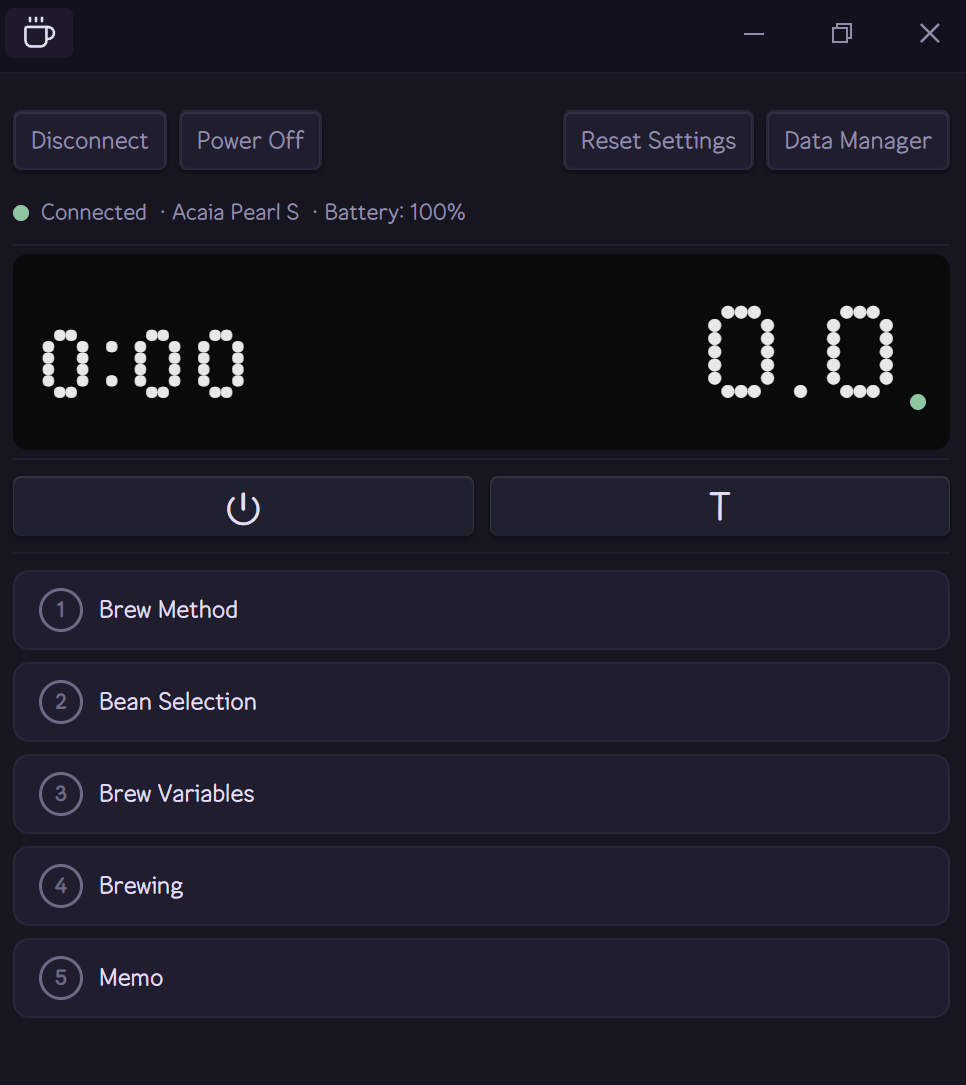Expand the Bean Selection step
Viewport: 966px width, 1085px height.
(482, 702)
